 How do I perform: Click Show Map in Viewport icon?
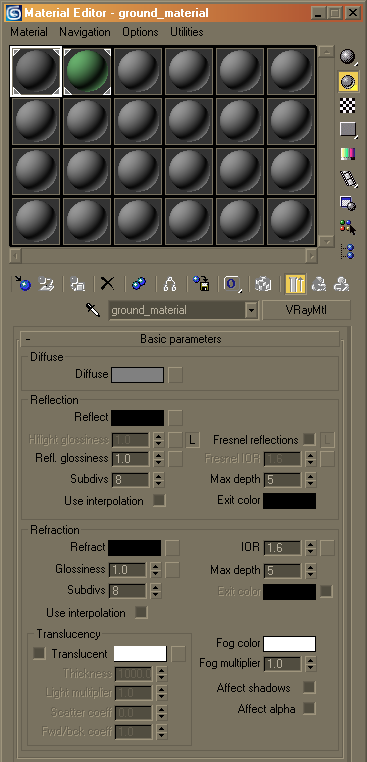point(263,284)
